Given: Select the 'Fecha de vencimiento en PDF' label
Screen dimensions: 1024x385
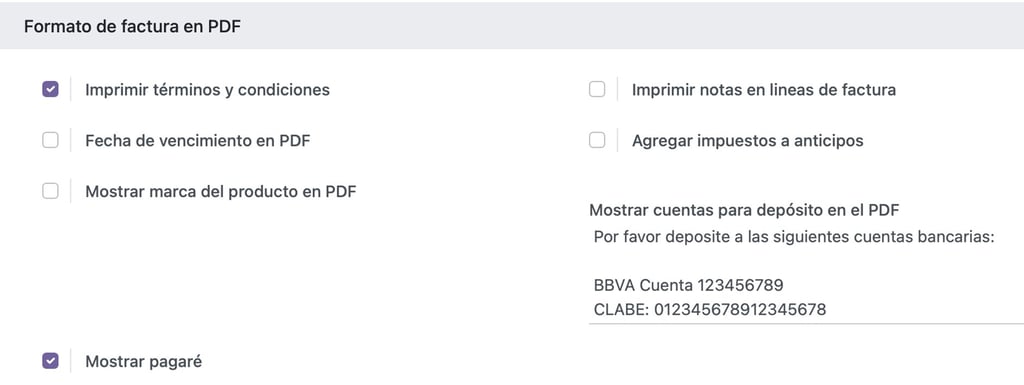Looking at the screenshot, I should click(198, 141).
